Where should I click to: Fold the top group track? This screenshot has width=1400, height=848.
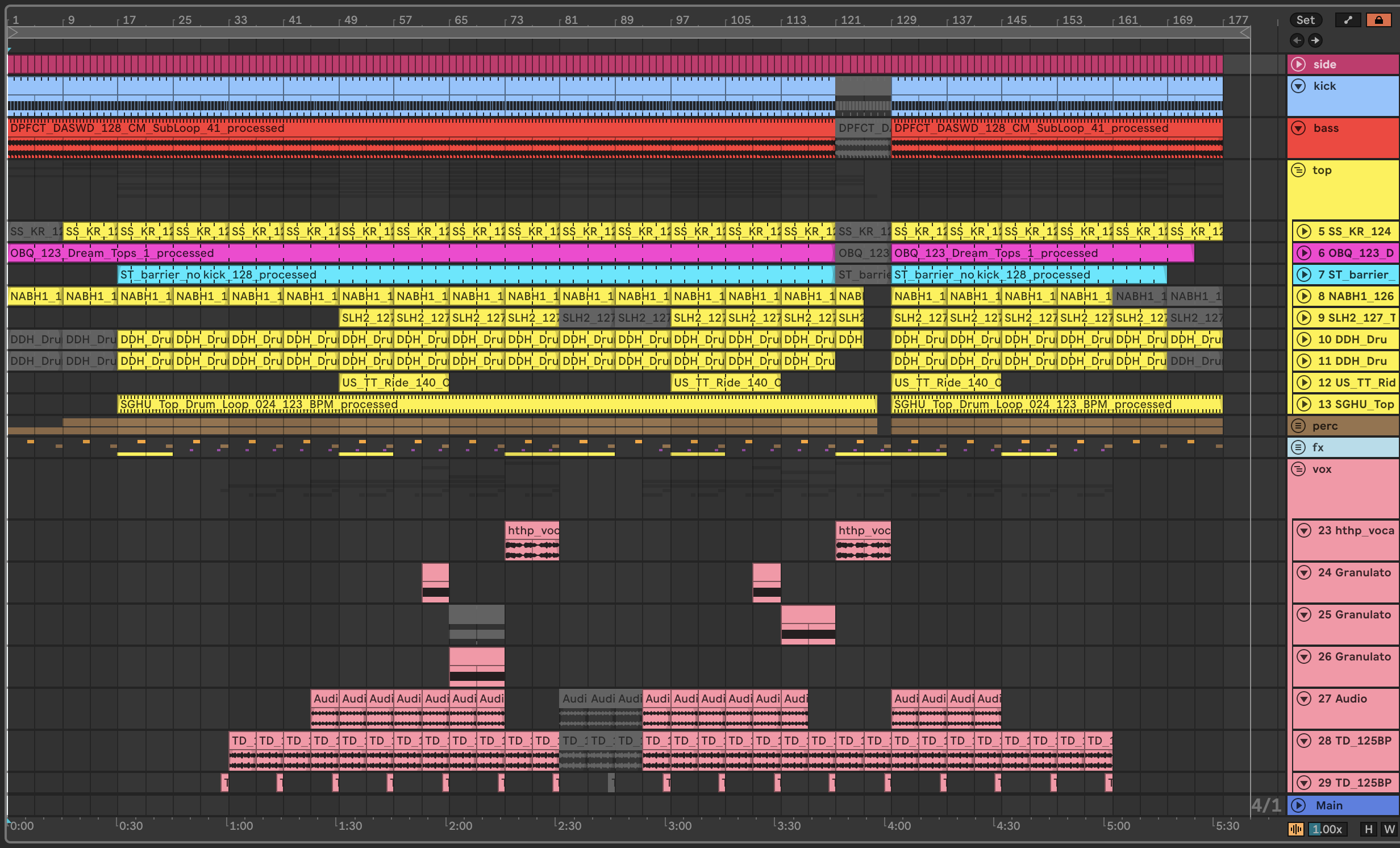click(1298, 170)
